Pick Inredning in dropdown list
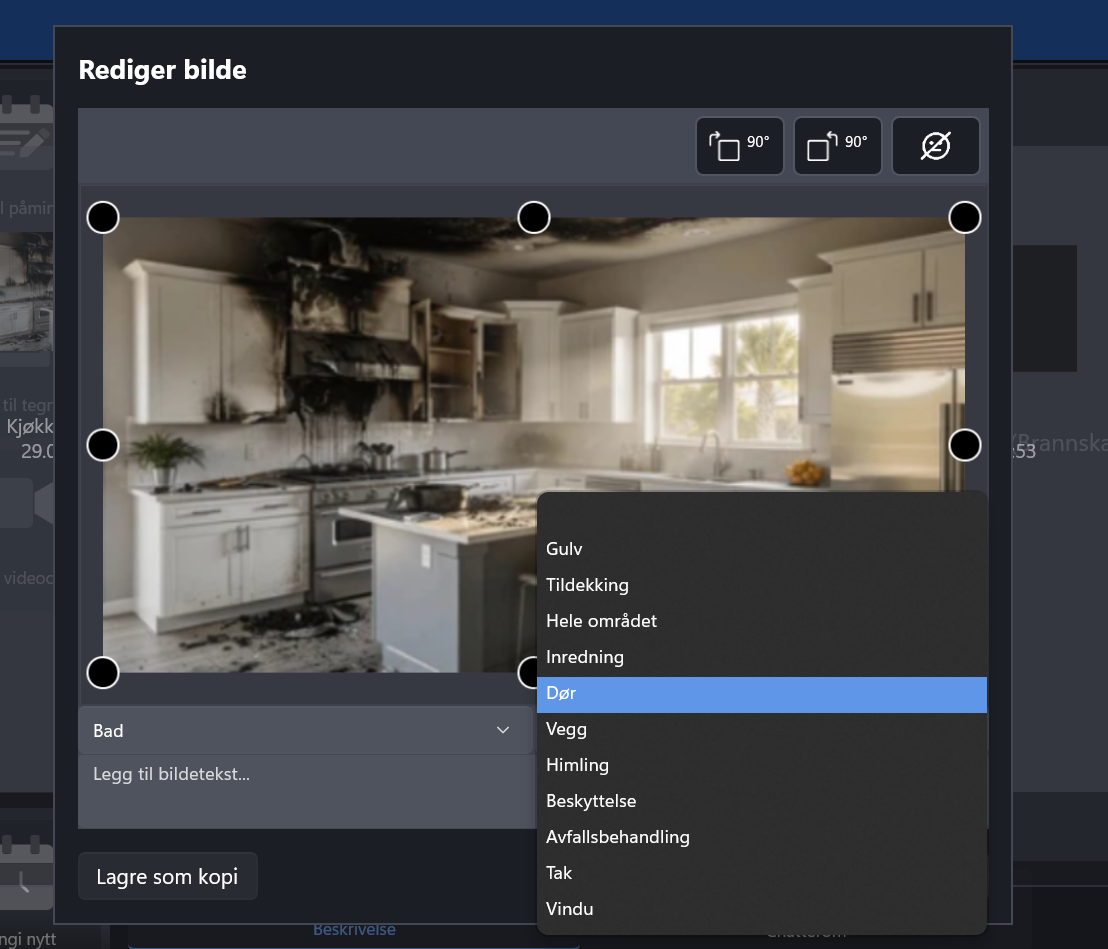This screenshot has width=1108, height=949. coord(762,657)
